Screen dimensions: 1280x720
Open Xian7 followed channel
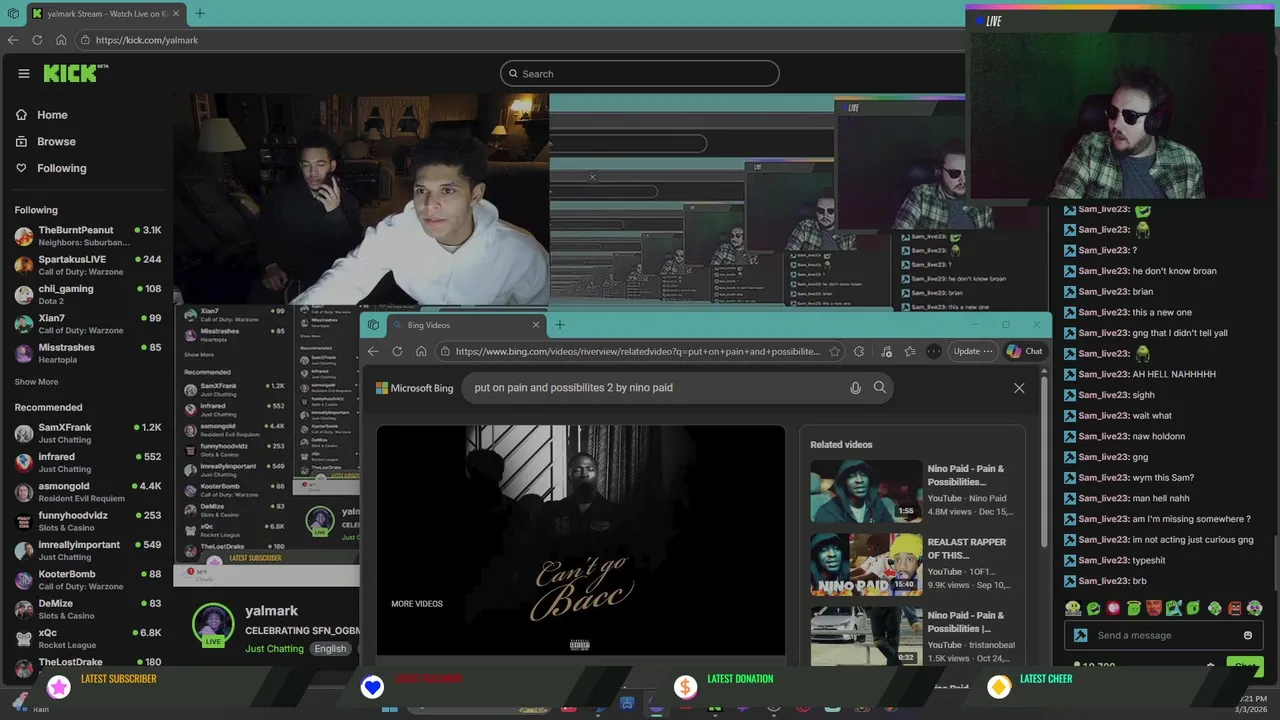[87, 324]
